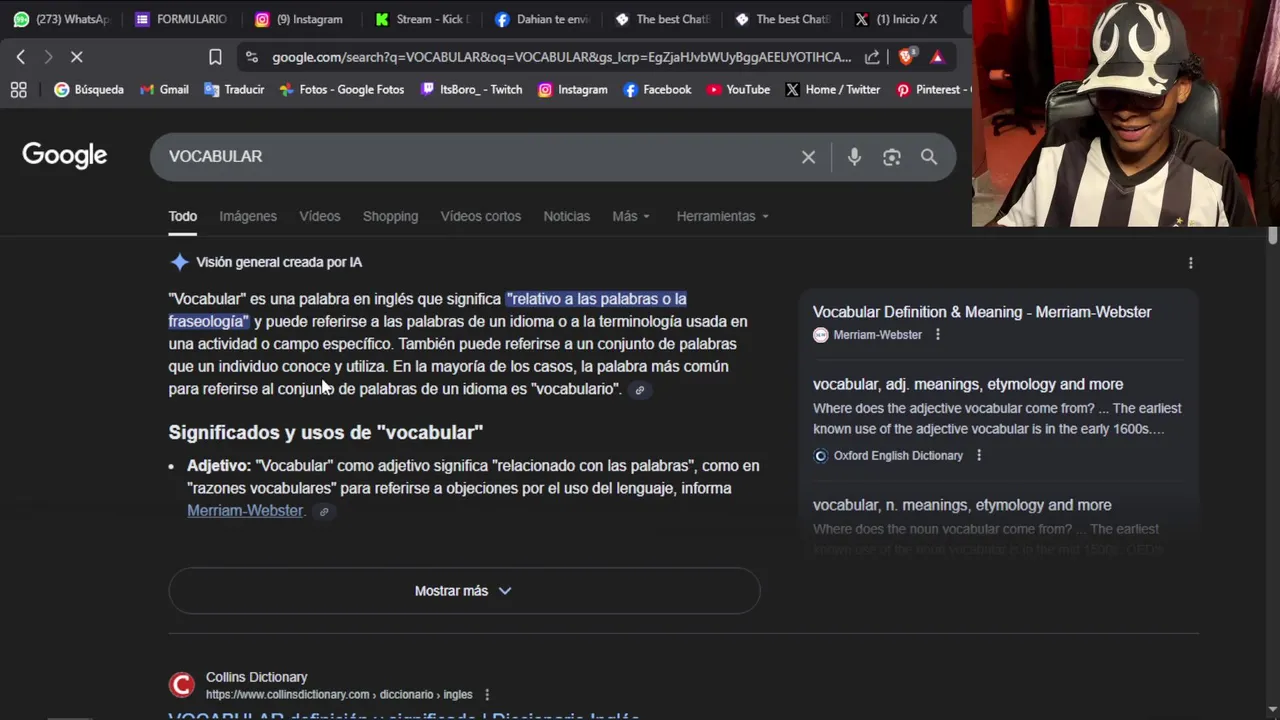The height and width of the screenshot is (720, 1280).
Task: Open the Merriam-Webster link in Adjetivo bullet
Action: tap(245, 511)
